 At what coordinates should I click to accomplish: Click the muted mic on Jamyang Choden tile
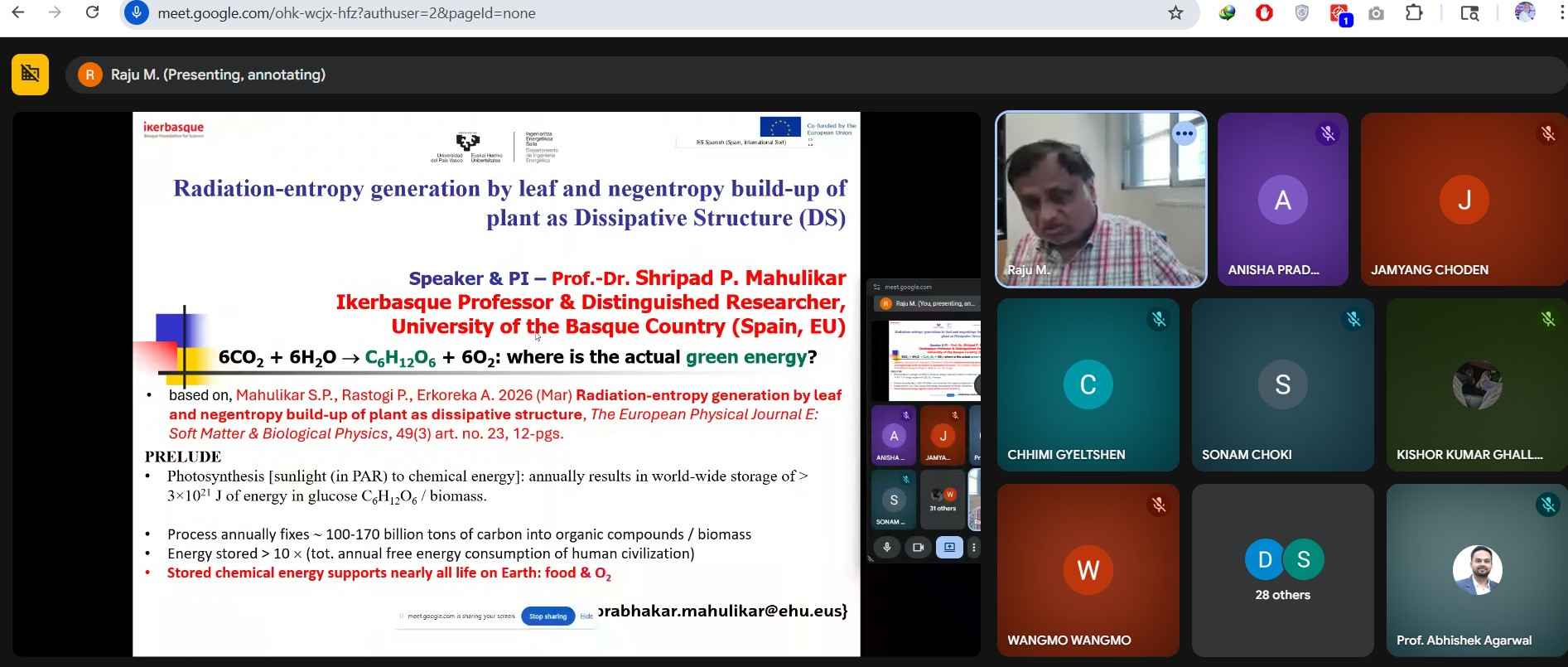pos(1547,133)
